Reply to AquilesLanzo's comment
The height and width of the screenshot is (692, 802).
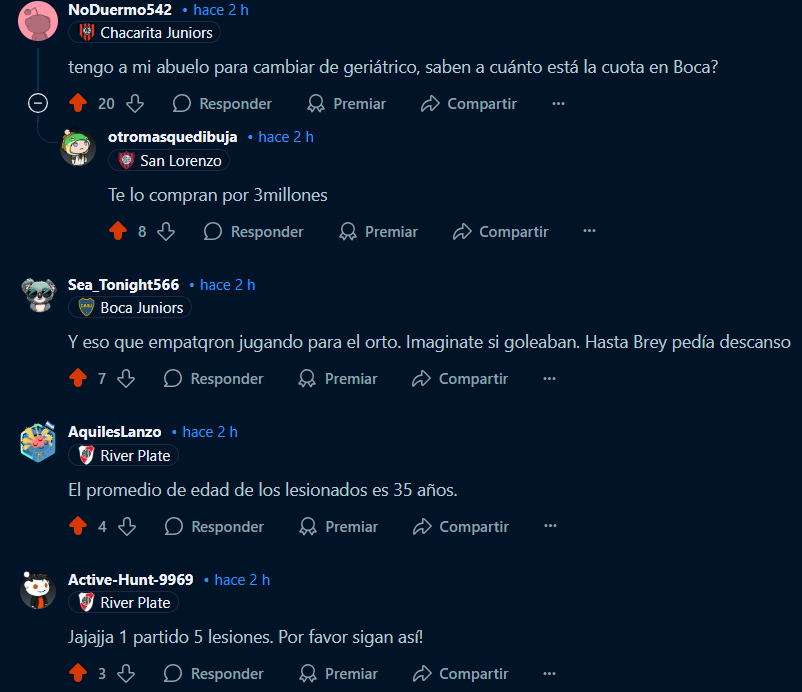214,526
